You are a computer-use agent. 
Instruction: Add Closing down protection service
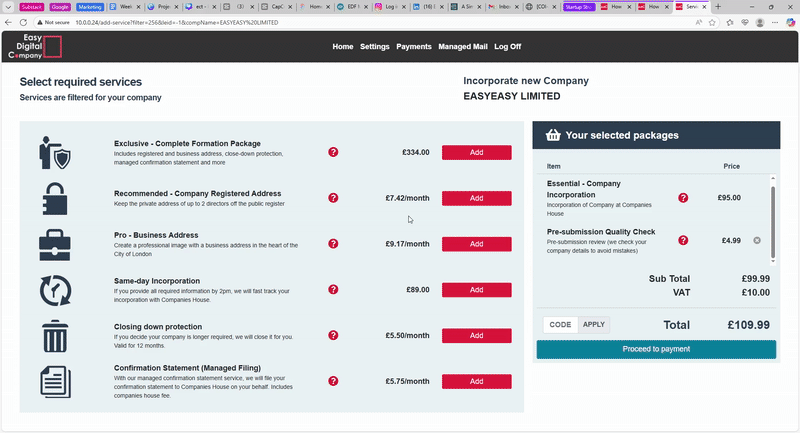click(x=476, y=336)
